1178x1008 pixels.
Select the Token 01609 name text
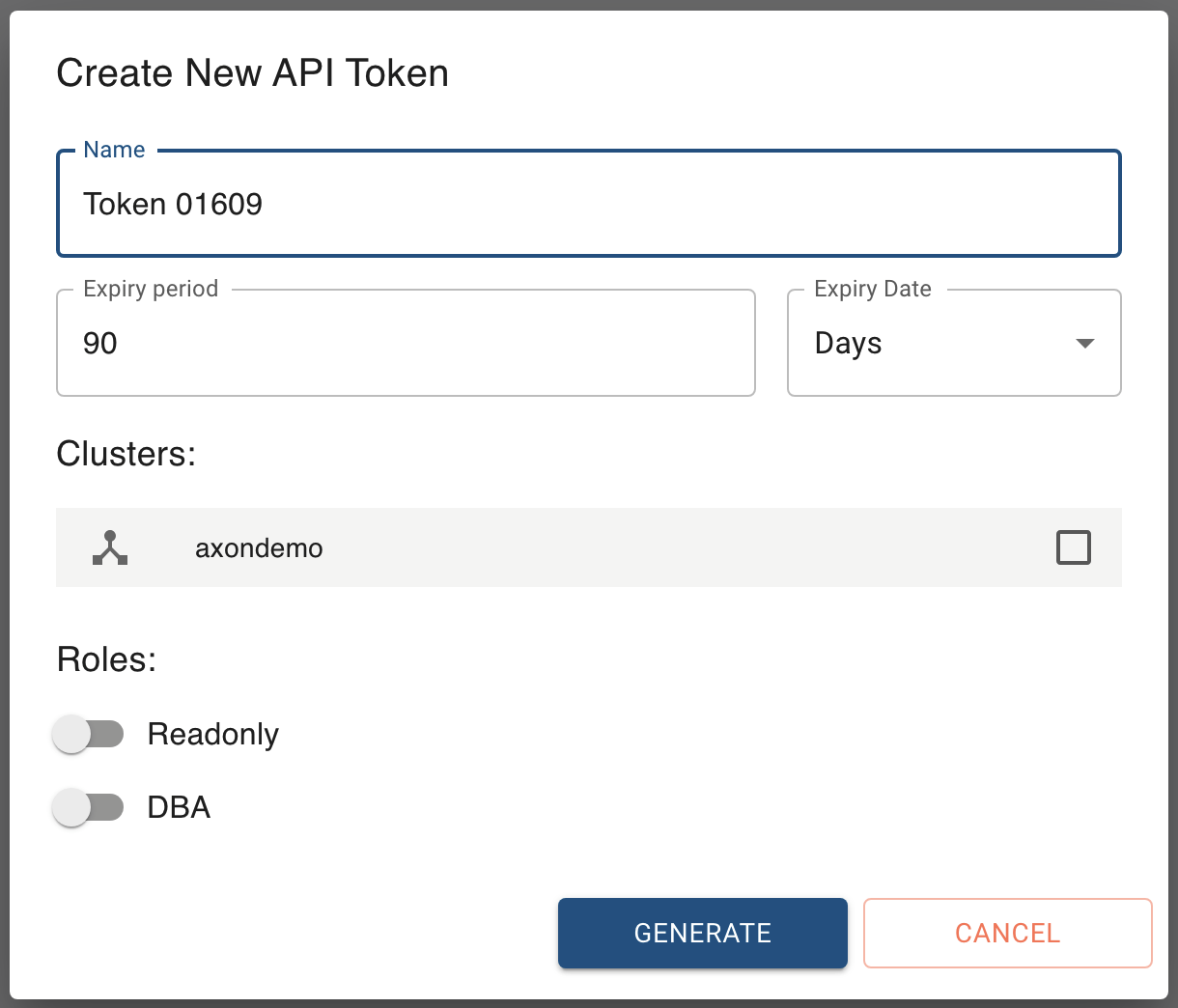tap(174, 203)
